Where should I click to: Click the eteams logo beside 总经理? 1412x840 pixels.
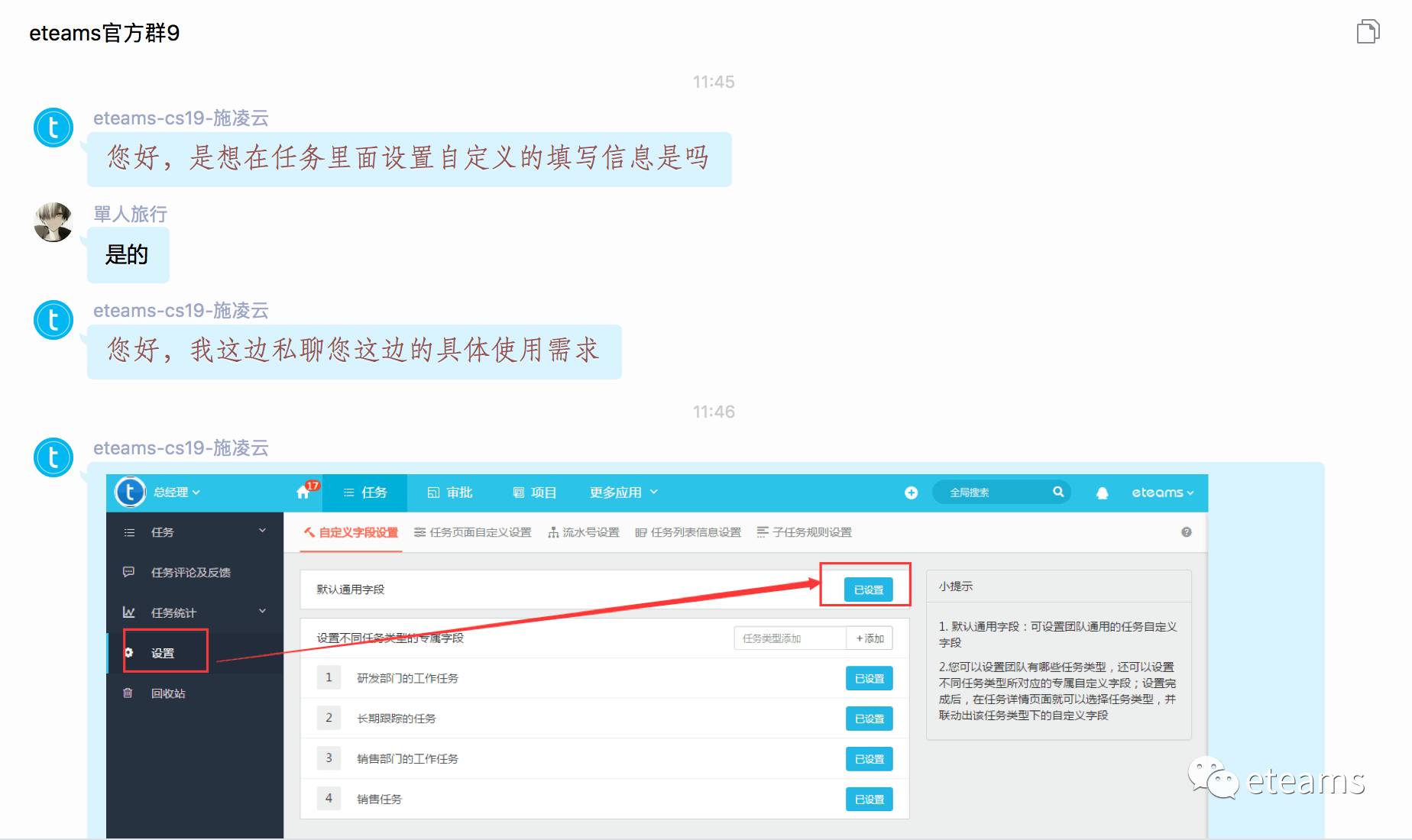click(x=130, y=493)
